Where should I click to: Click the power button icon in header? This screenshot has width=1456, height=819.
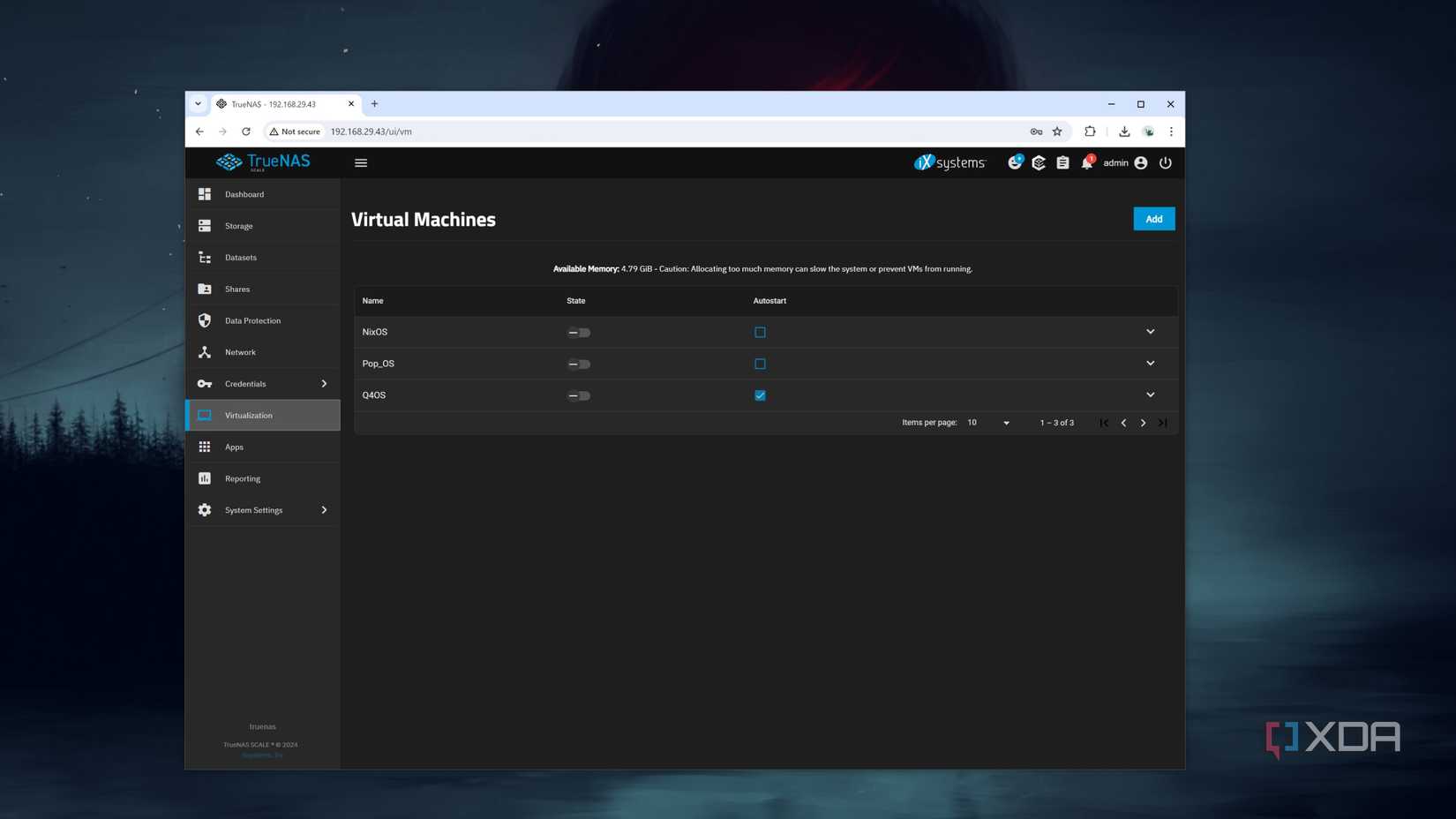pos(1165,163)
